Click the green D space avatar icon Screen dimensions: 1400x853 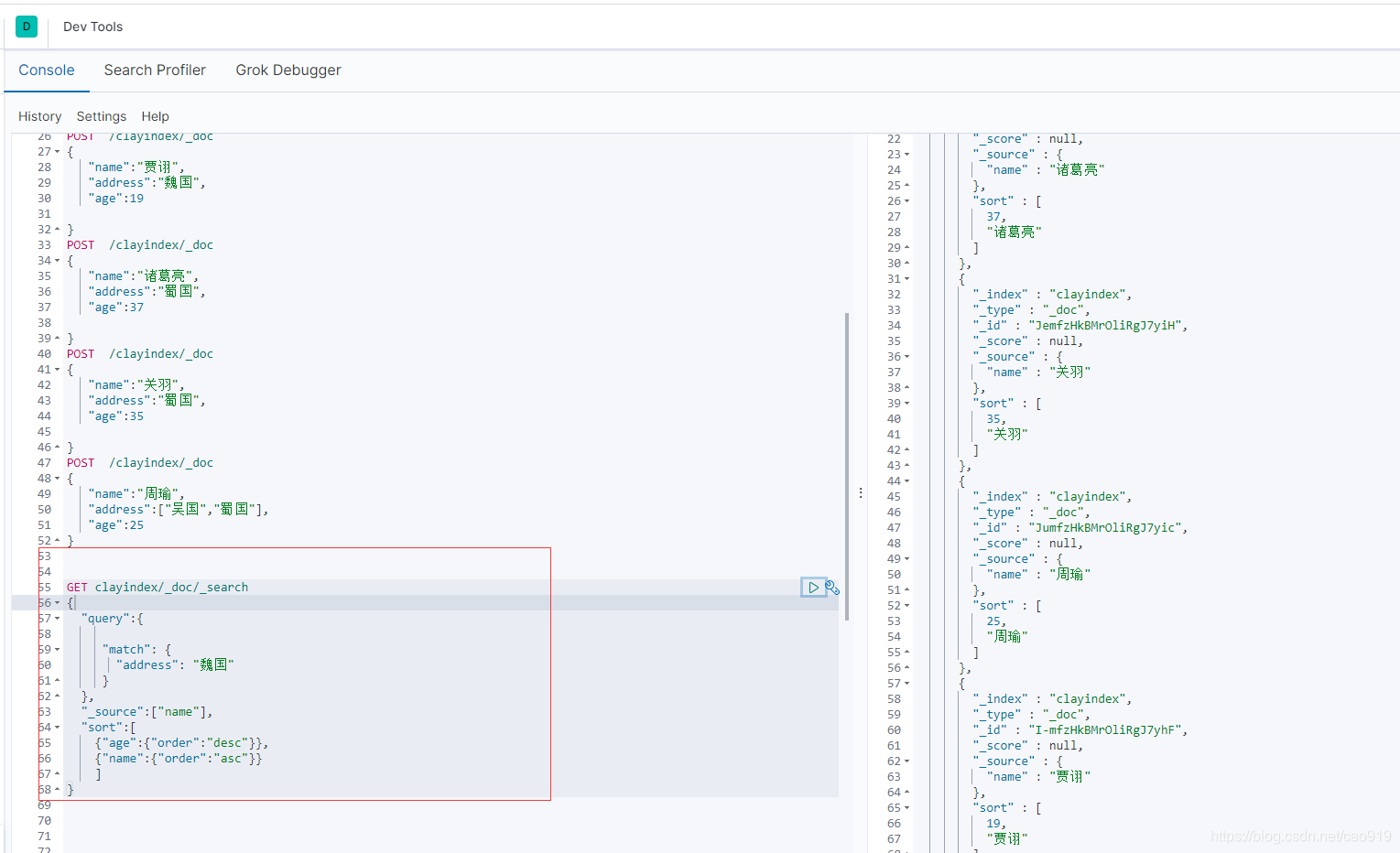(27, 27)
